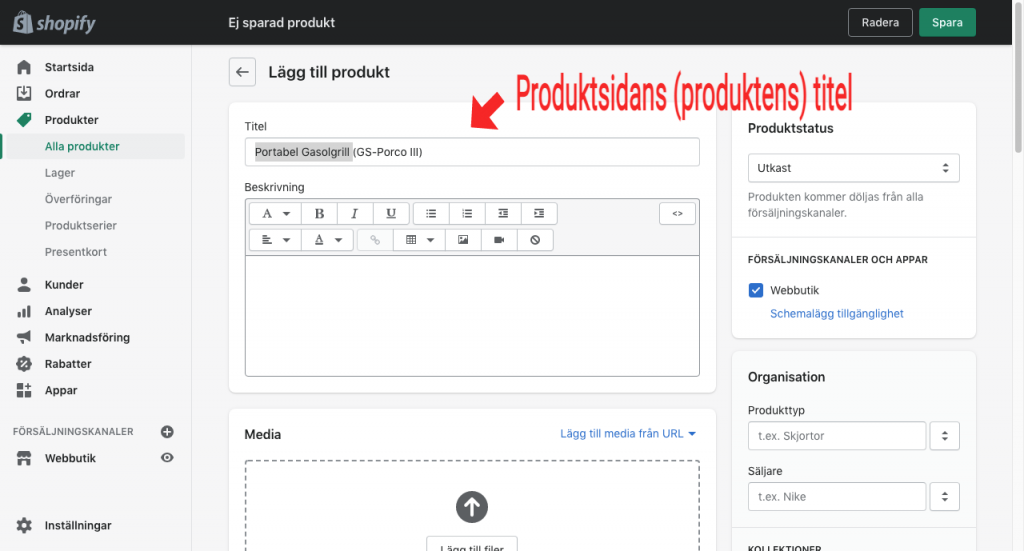The width and height of the screenshot is (1024, 551).
Task: Open the Produkttyp suggestions stepper
Action: click(x=944, y=435)
